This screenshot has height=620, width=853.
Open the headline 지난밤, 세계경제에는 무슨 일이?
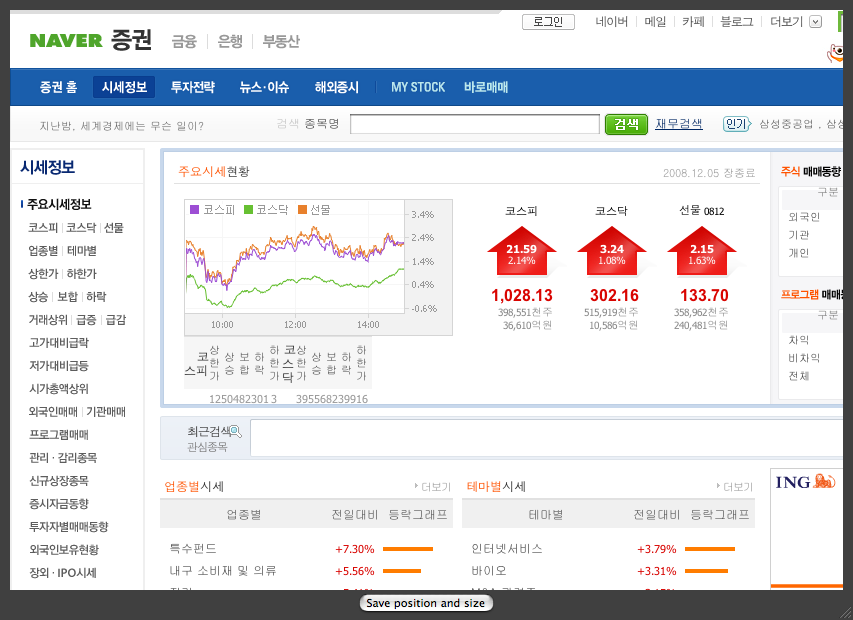coord(121,126)
